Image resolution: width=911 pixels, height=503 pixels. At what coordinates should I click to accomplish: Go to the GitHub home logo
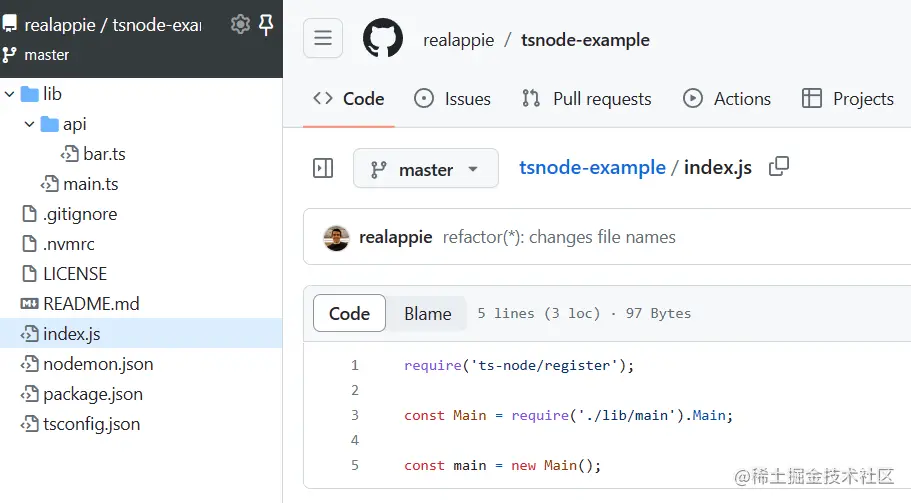(383, 38)
